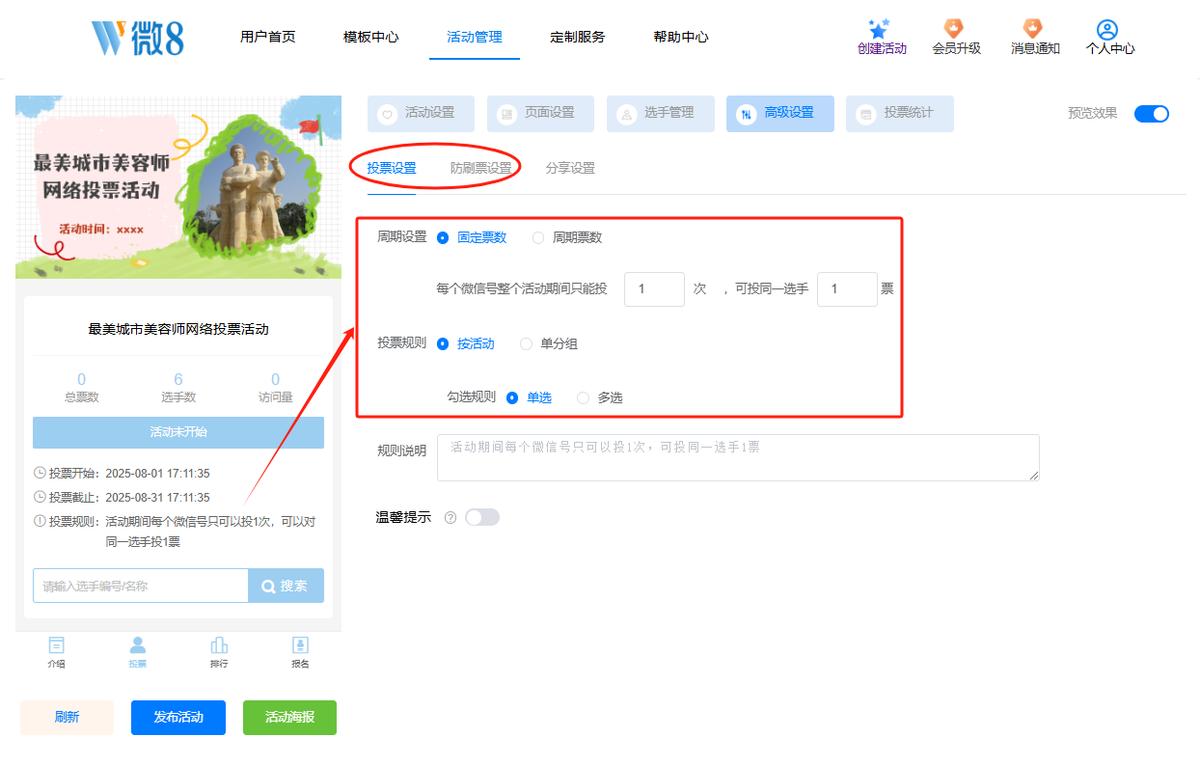Open 帮助中心 in top navigation
1200x765 pixels.
coord(681,37)
